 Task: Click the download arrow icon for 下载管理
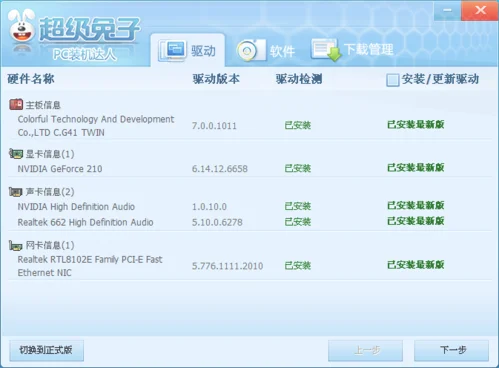(326, 50)
